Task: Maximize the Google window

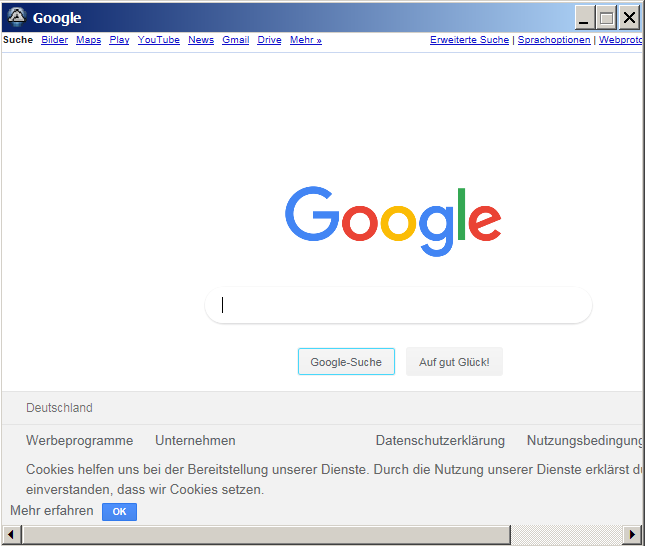Action: (606, 17)
